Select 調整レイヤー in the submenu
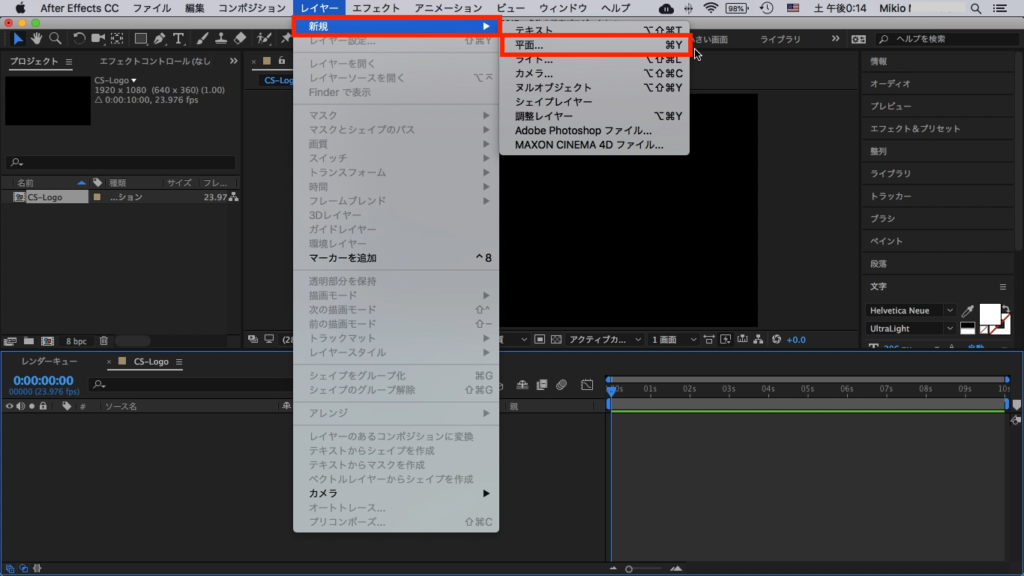Viewport: 1024px width, 576px height. click(594, 116)
